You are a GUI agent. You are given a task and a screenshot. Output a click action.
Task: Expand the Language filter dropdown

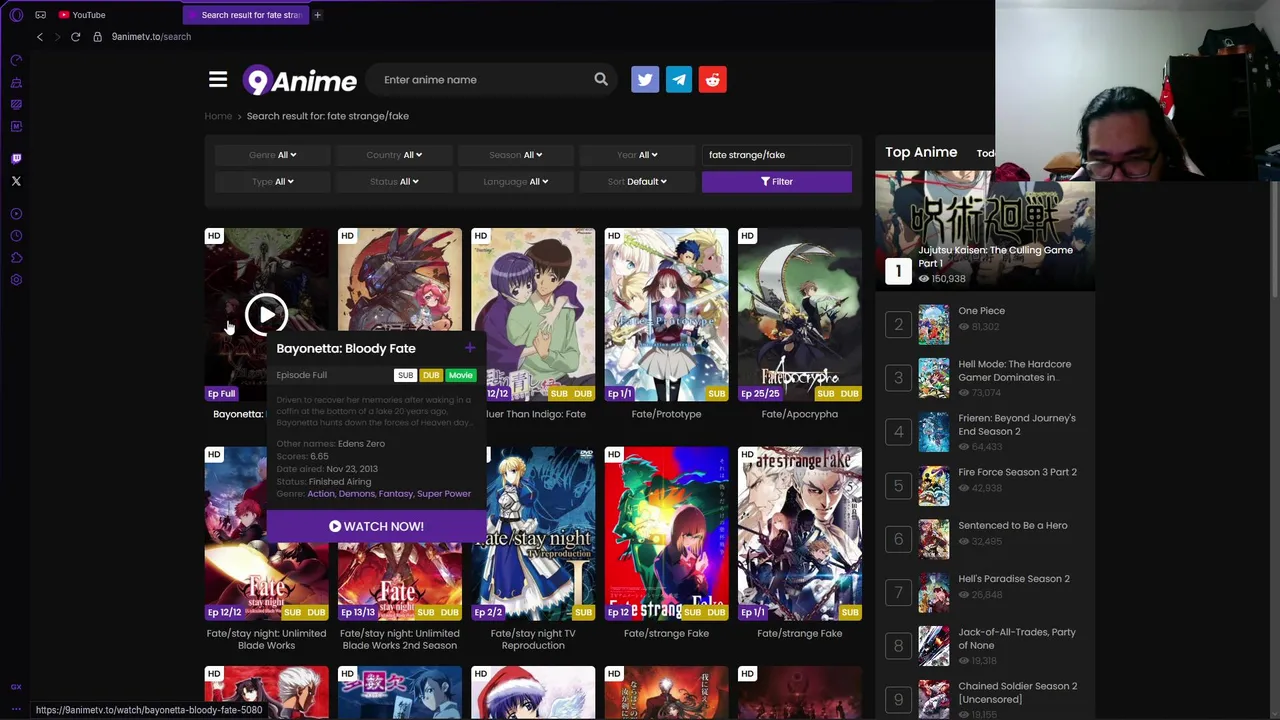pyautogui.click(x=516, y=182)
